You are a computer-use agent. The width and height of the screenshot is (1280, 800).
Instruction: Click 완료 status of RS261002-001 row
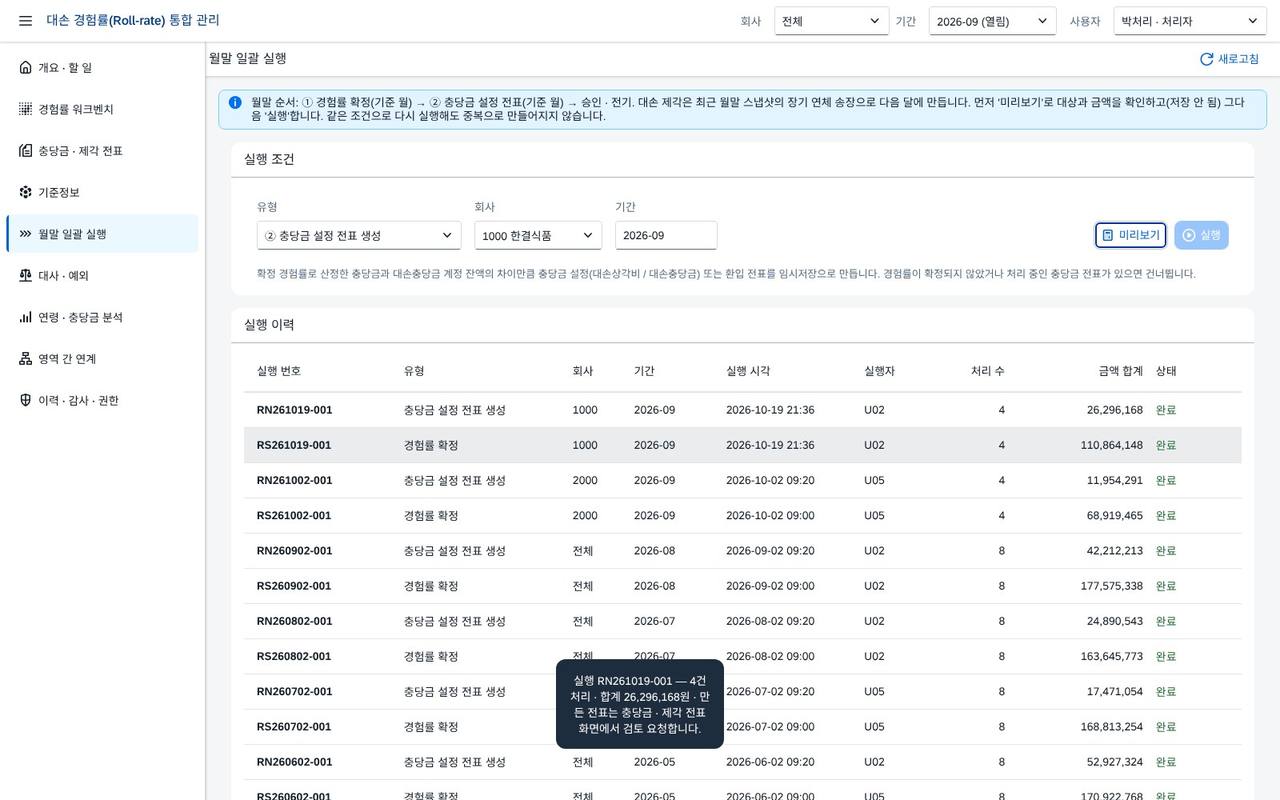[1166, 516]
